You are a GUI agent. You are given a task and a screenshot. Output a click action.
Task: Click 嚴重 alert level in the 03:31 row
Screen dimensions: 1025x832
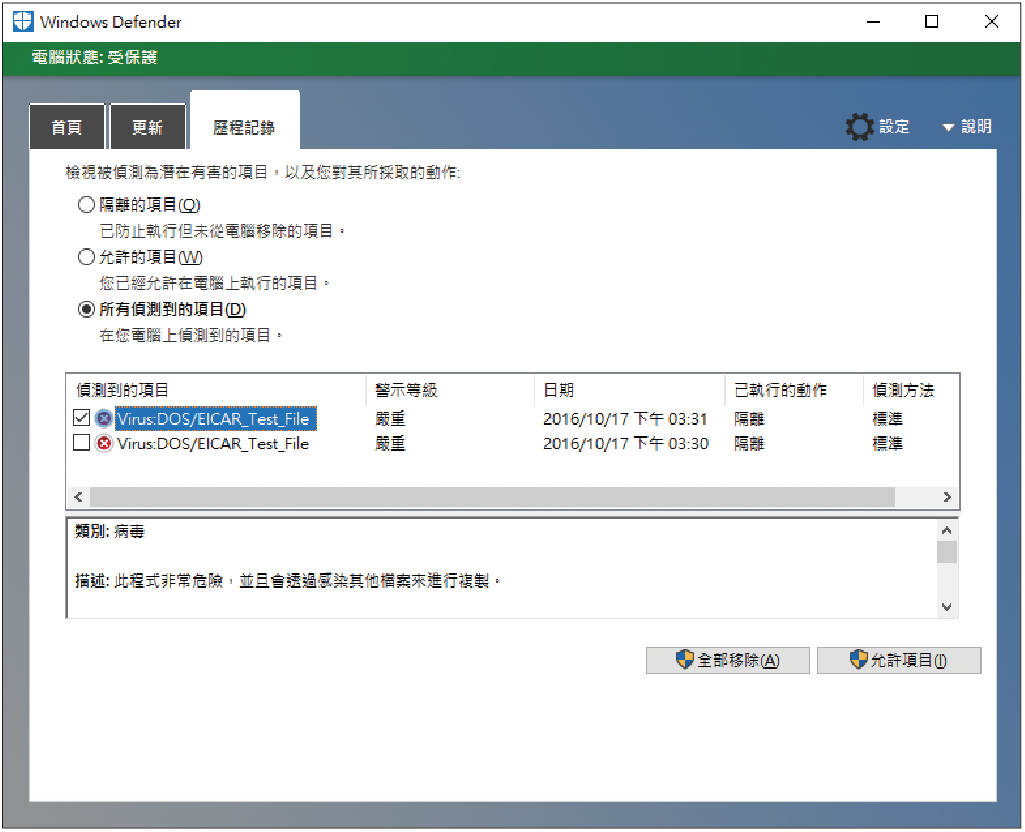(390, 418)
